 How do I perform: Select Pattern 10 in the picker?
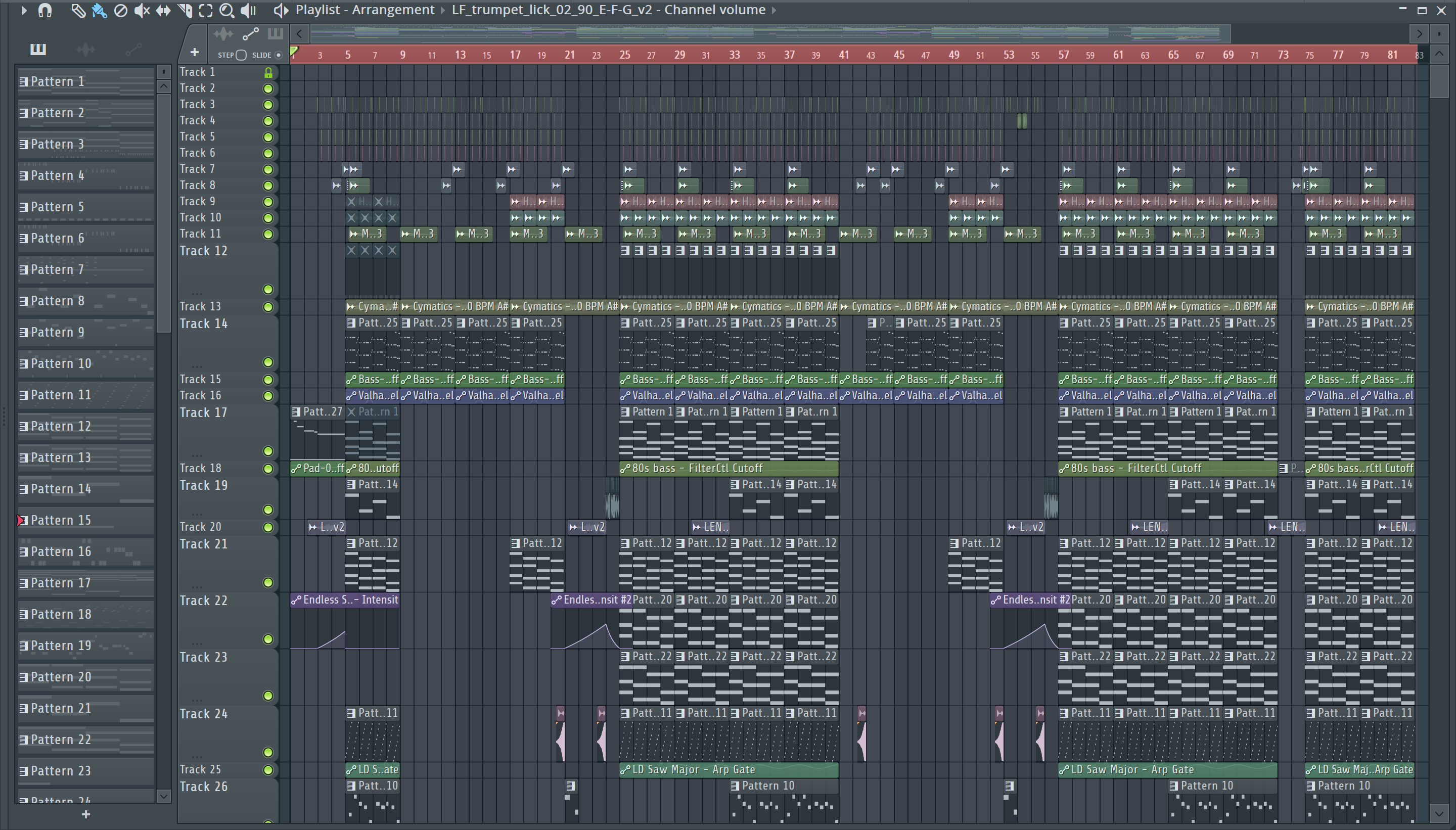pos(85,364)
